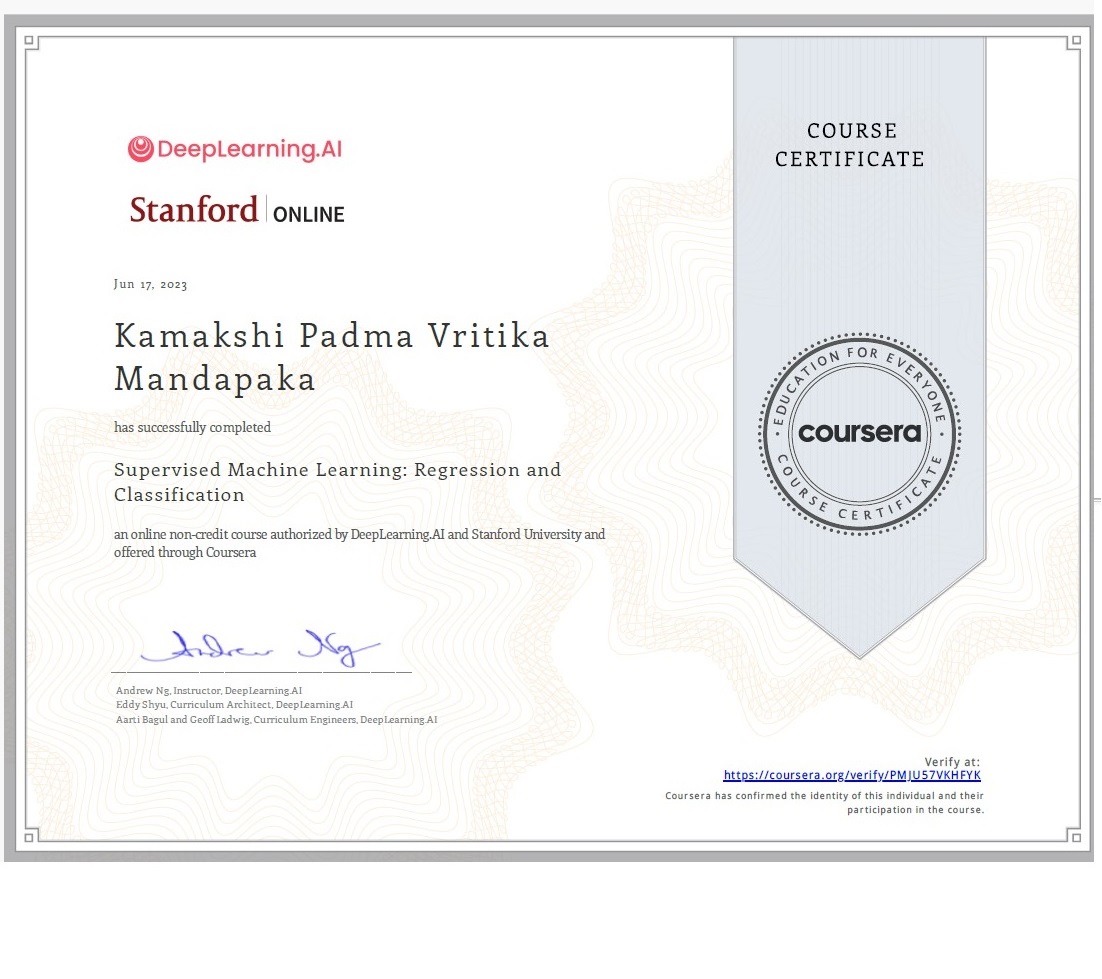
Task: Click the Coursera identity confirmation statement
Action: [x=825, y=803]
